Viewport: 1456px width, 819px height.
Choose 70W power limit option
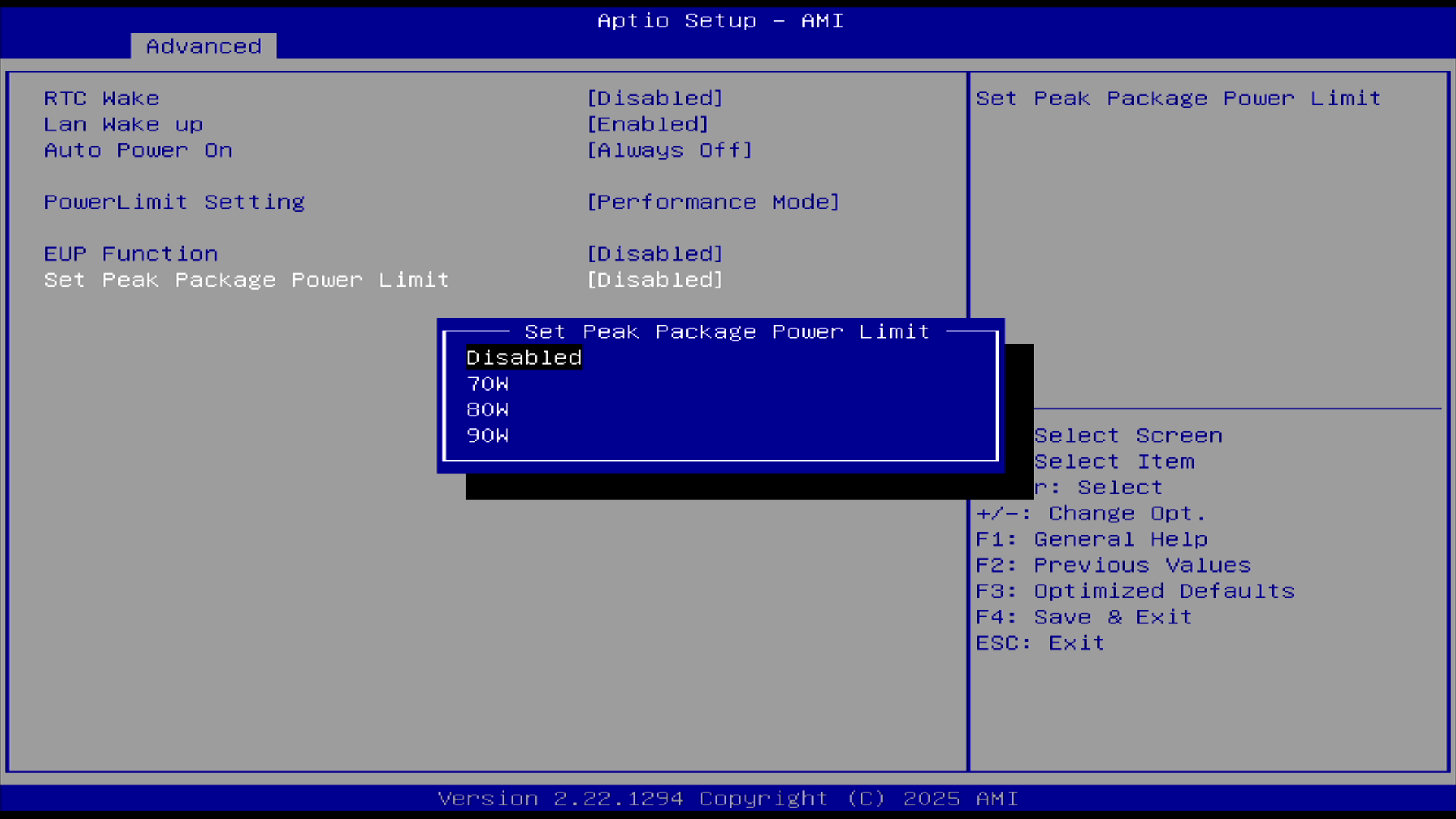coord(488,384)
